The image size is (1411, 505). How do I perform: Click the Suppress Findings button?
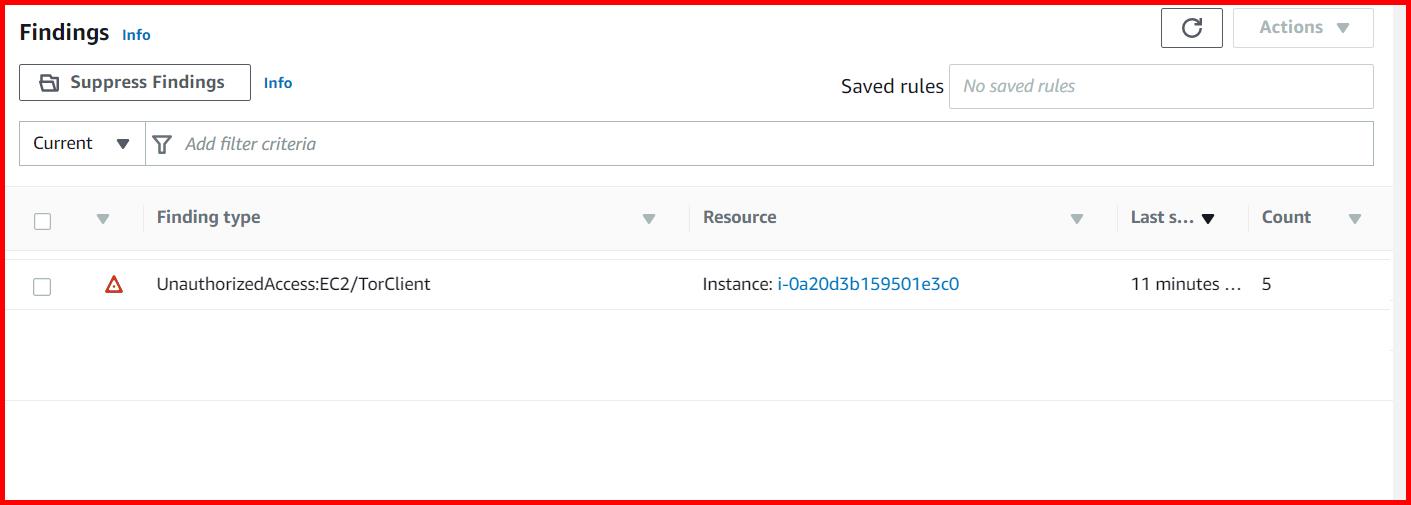point(135,83)
